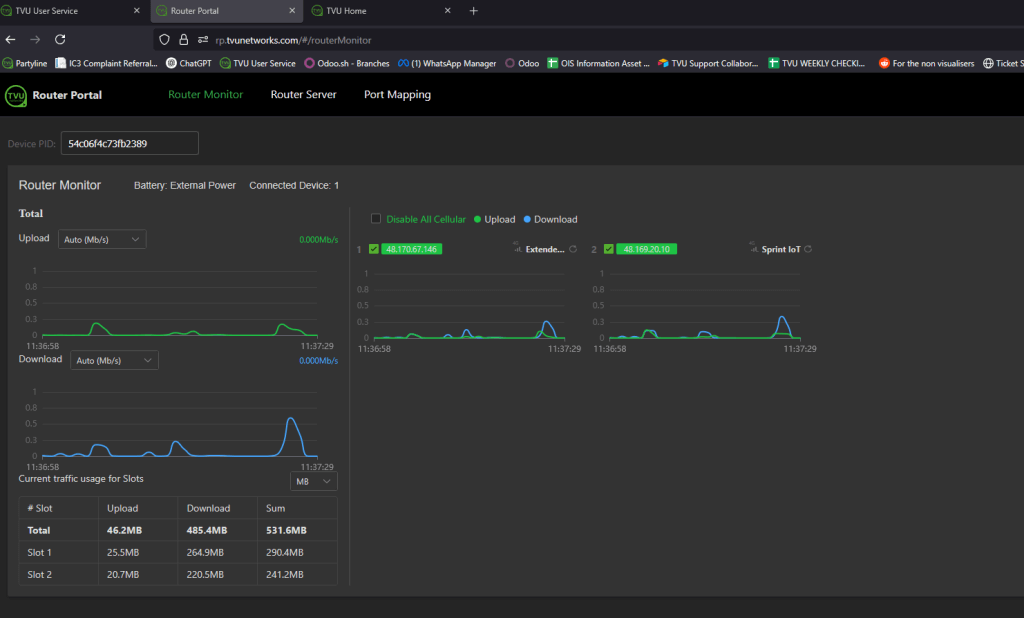Go back to the previous page
This screenshot has height=618, width=1024.
[10, 40]
